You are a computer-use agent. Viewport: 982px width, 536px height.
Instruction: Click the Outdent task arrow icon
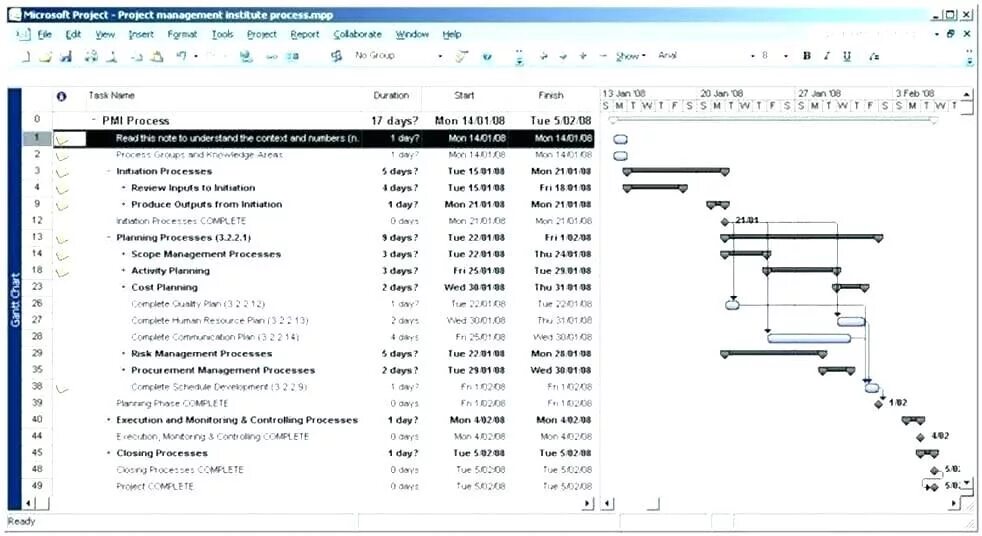543,56
